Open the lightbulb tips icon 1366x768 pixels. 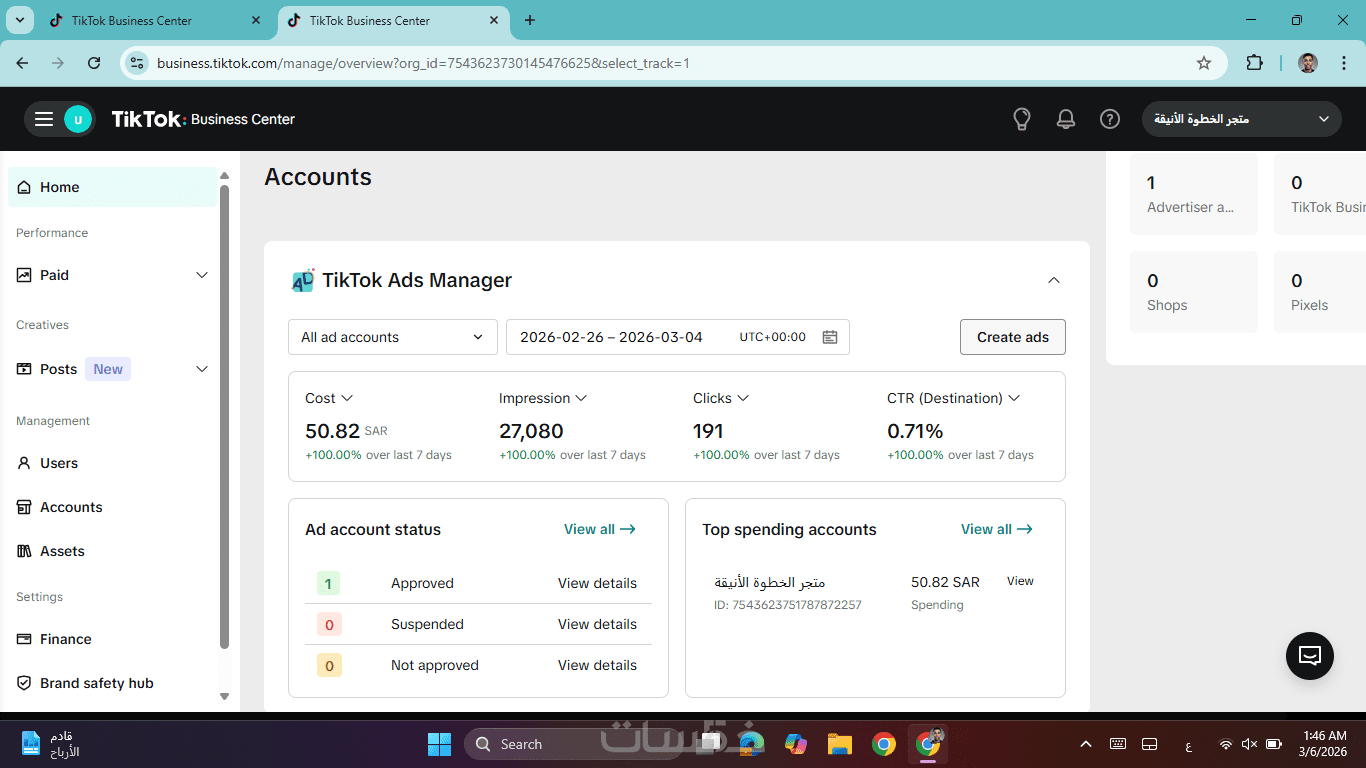1022,119
